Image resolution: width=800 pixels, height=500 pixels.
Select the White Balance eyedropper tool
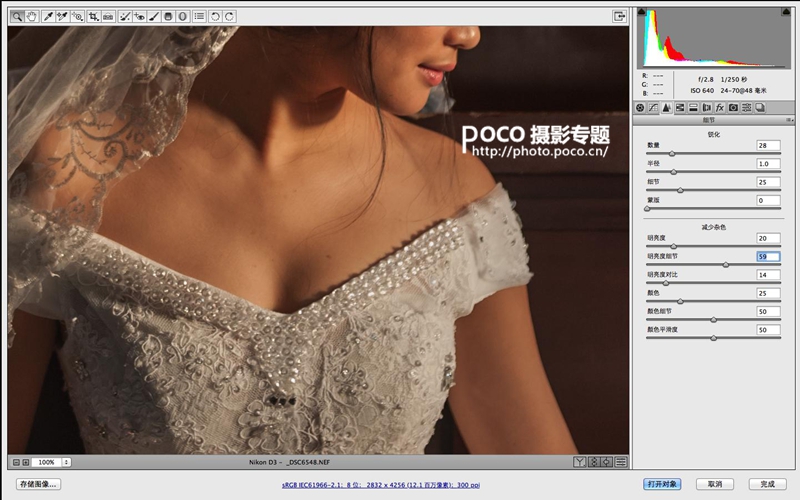47,16
